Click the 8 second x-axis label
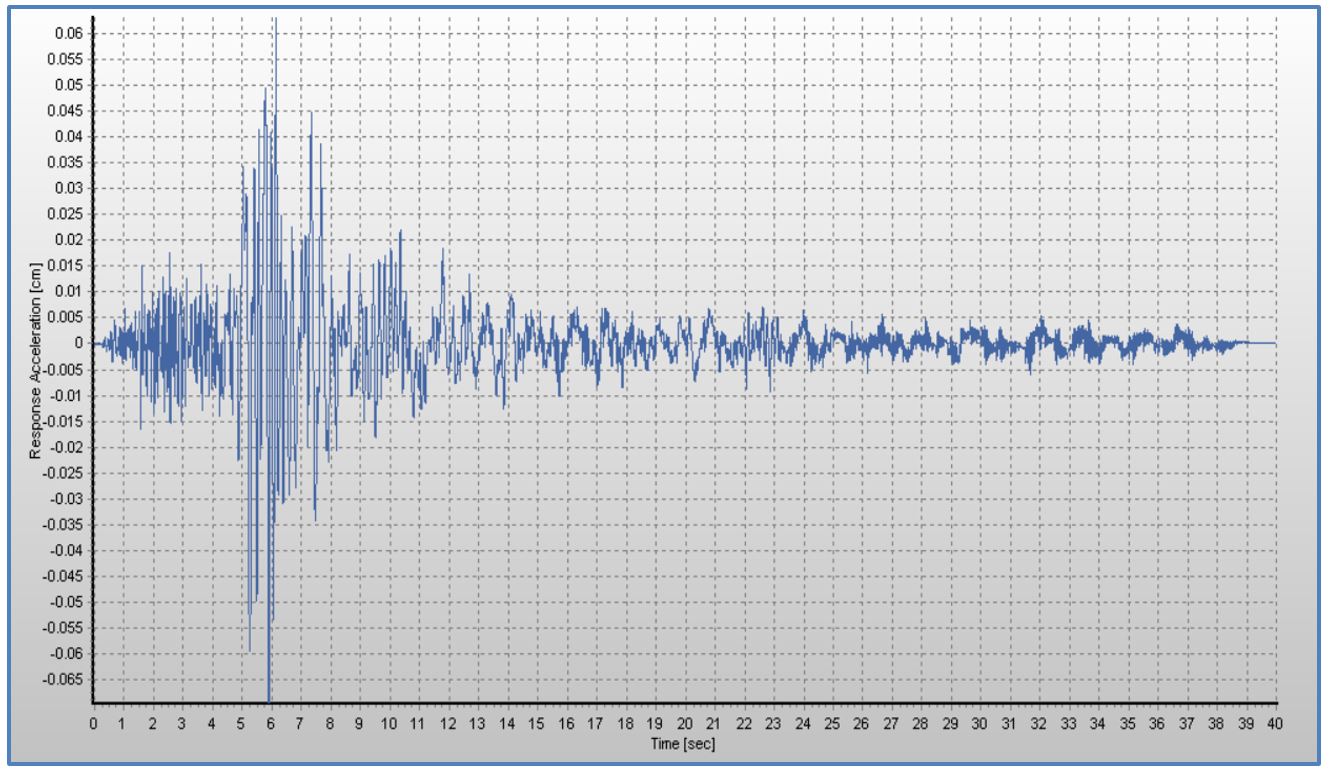1330x772 pixels. click(x=330, y=723)
